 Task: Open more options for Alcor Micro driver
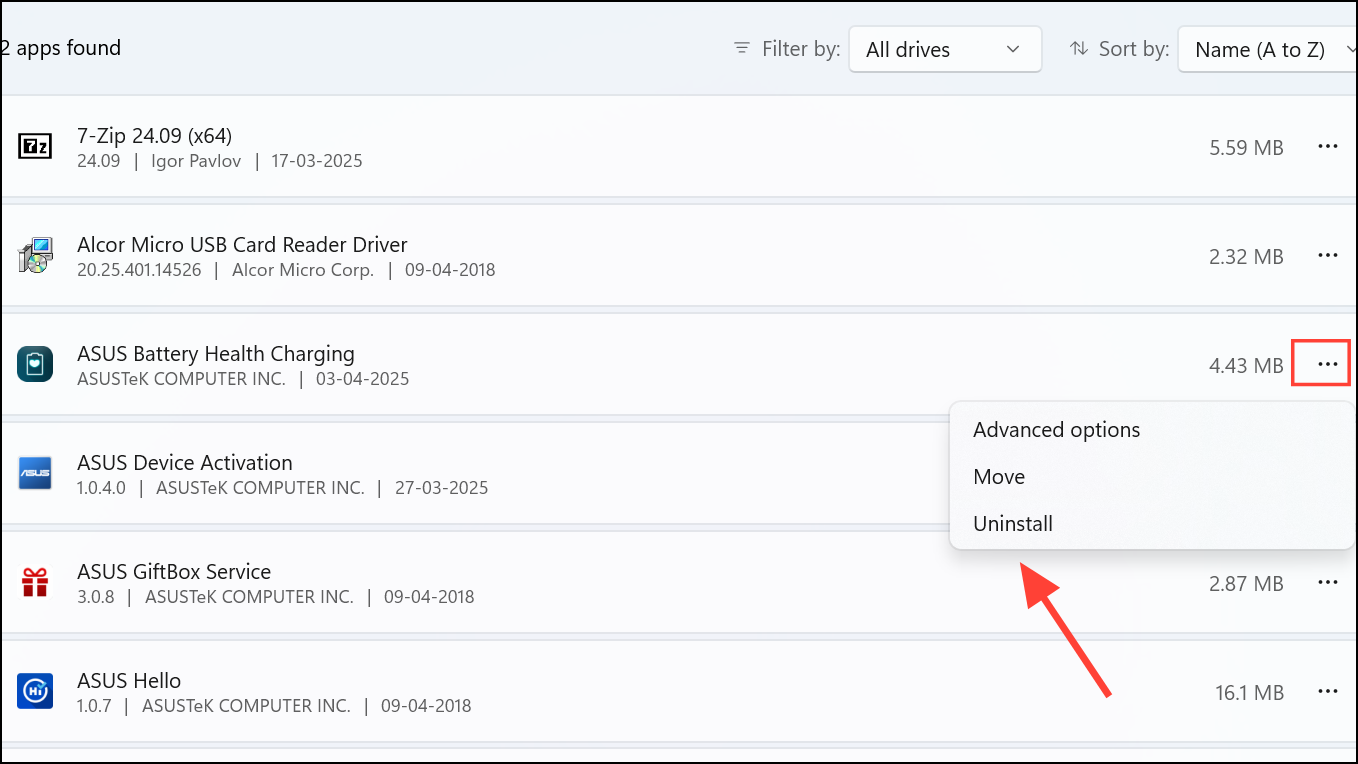coord(1327,256)
